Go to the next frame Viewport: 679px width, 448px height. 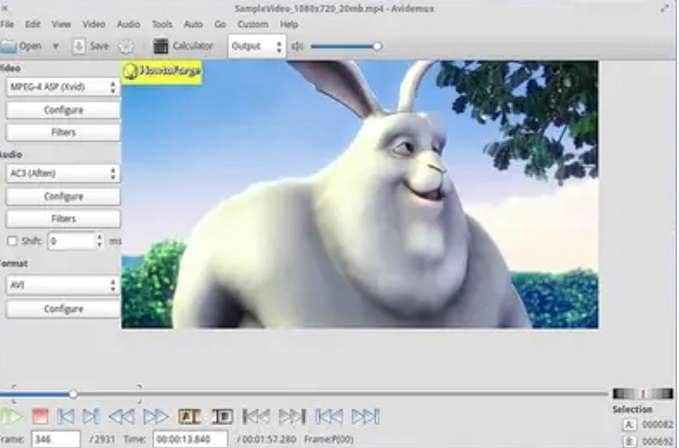coord(91,416)
